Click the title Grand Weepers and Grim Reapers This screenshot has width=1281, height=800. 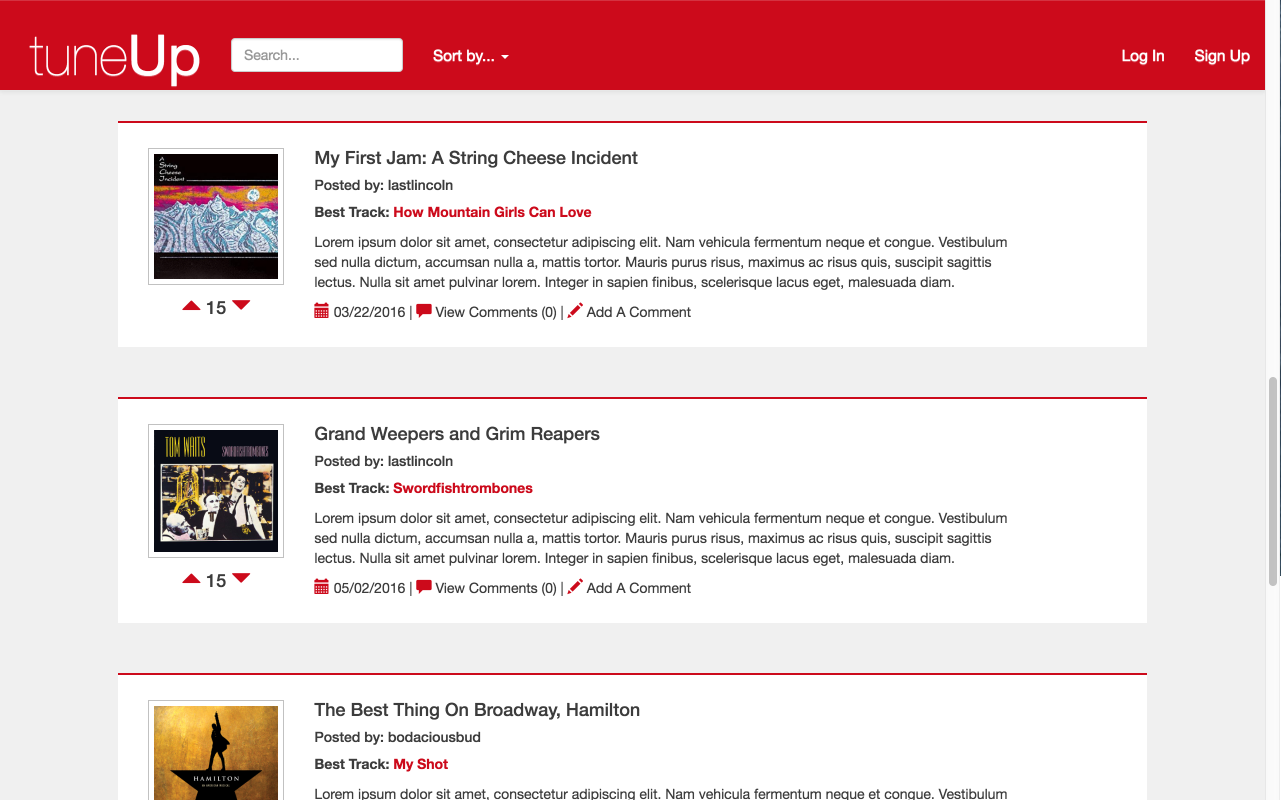click(457, 434)
